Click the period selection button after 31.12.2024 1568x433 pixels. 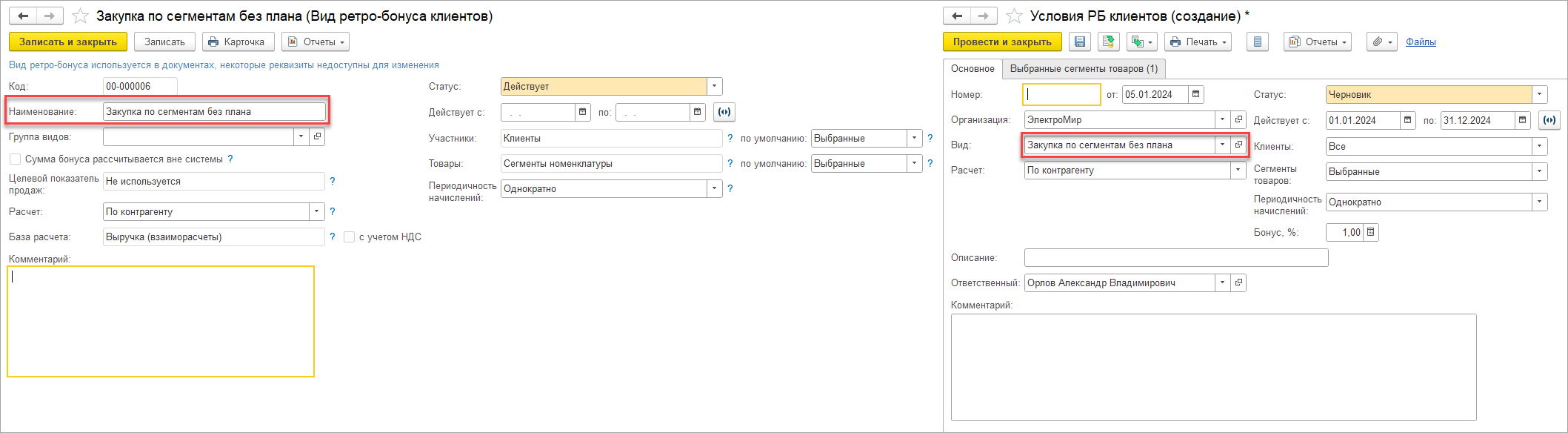[x=1549, y=120]
